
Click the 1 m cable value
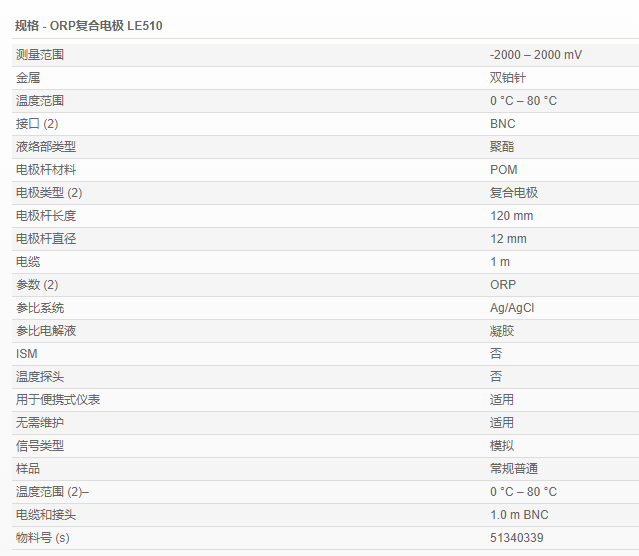point(500,262)
